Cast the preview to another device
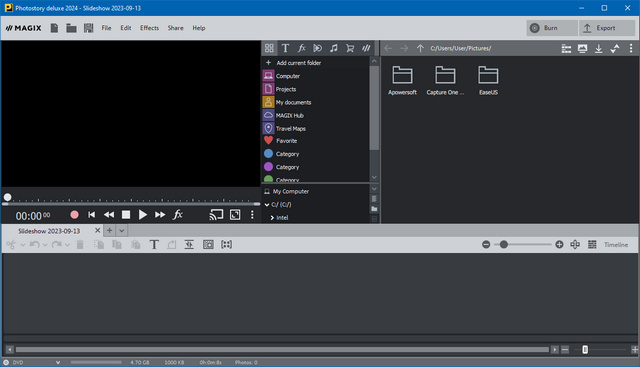 click(x=216, y=215)
